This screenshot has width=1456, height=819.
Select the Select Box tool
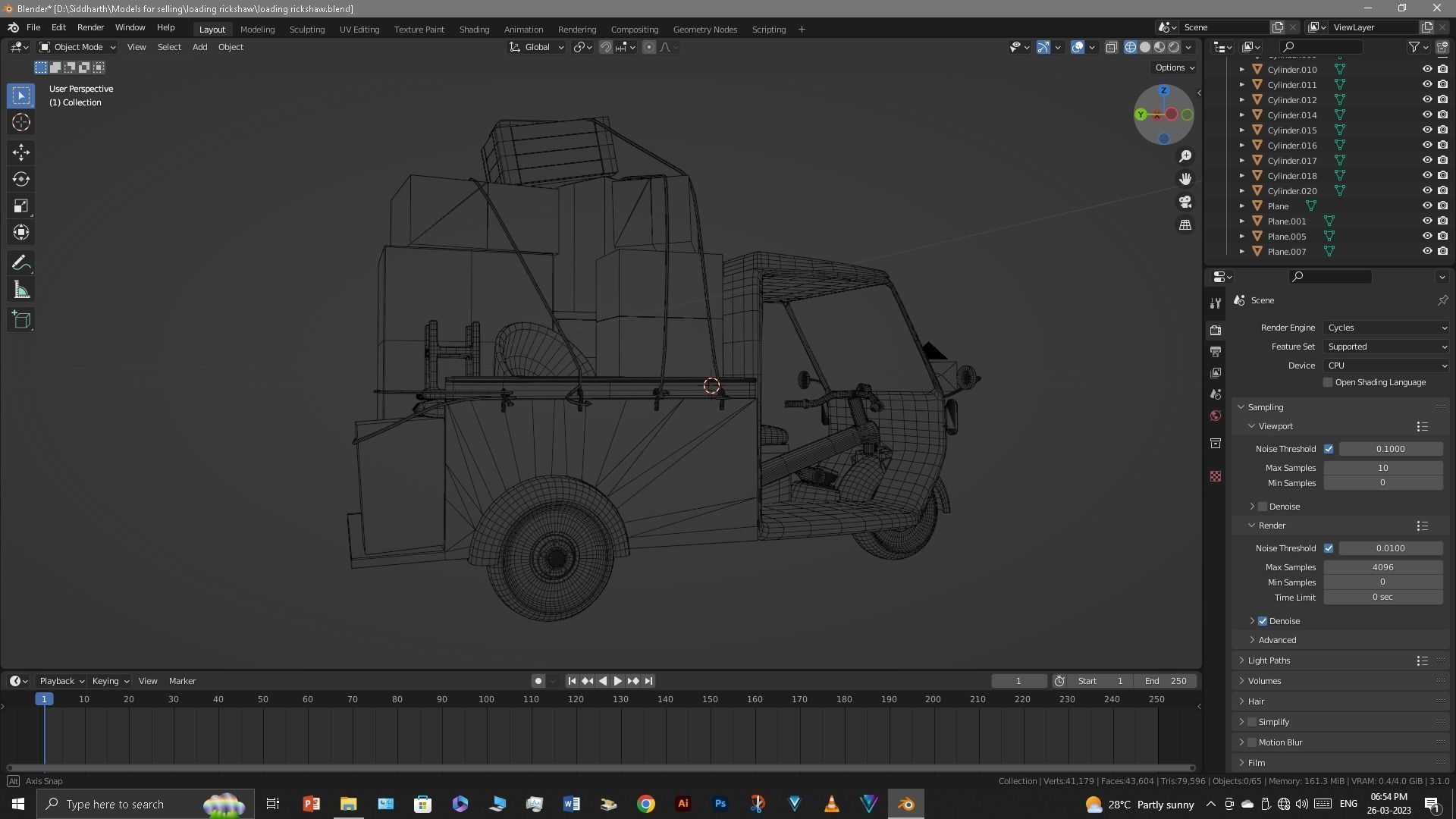[21, 96]
